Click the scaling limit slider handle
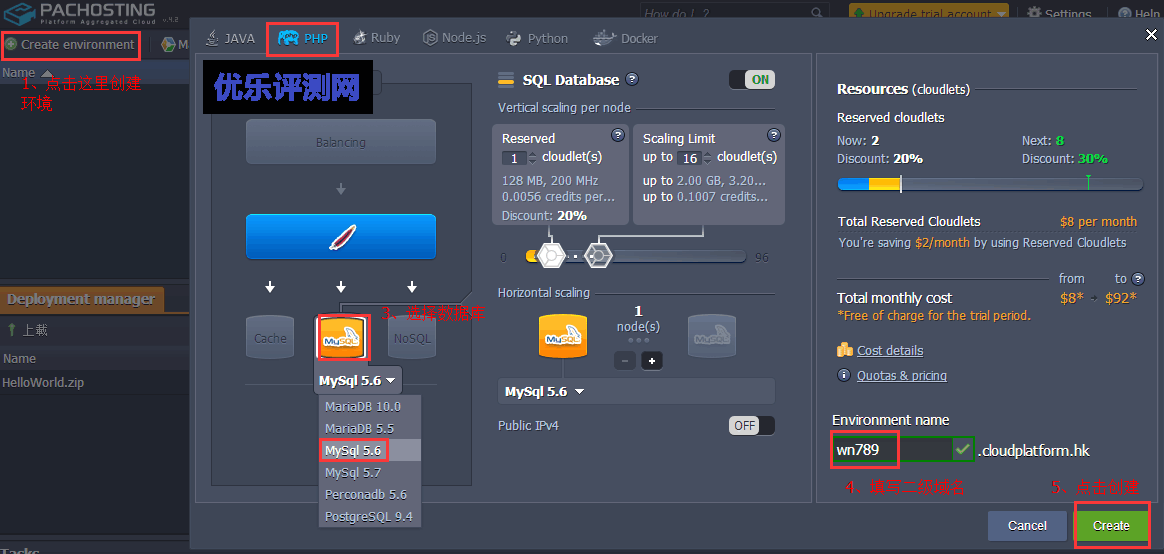 coord(597,256)
